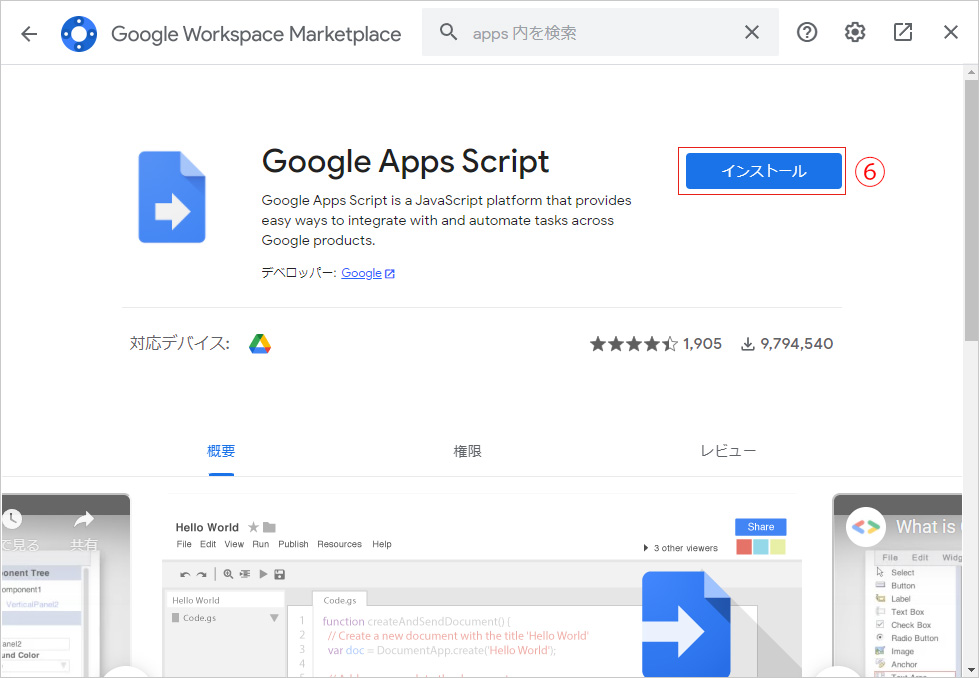The height and width of the screenshot is (678, 979).
Task: Switch to the 概要 tab
Action: (x=221, y=451)
